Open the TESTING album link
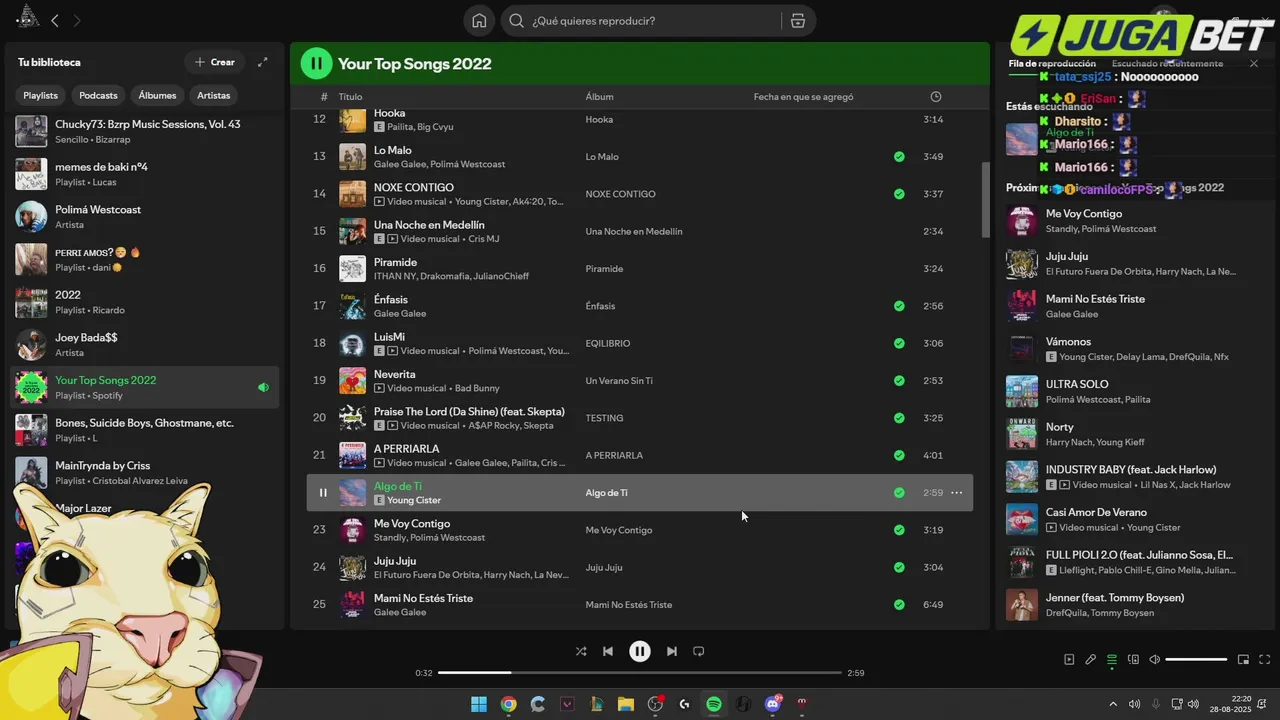 tap(604, 418)
